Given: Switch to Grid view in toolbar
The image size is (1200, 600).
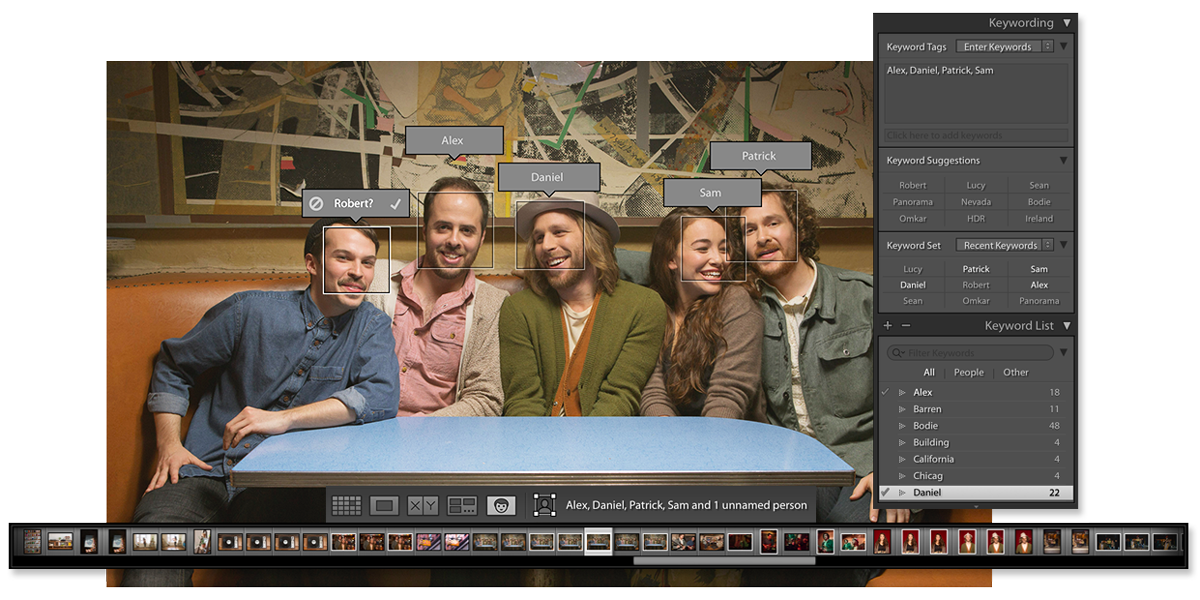Looking at the screenshot, I should pyautogui.click(x=346, y=505).
